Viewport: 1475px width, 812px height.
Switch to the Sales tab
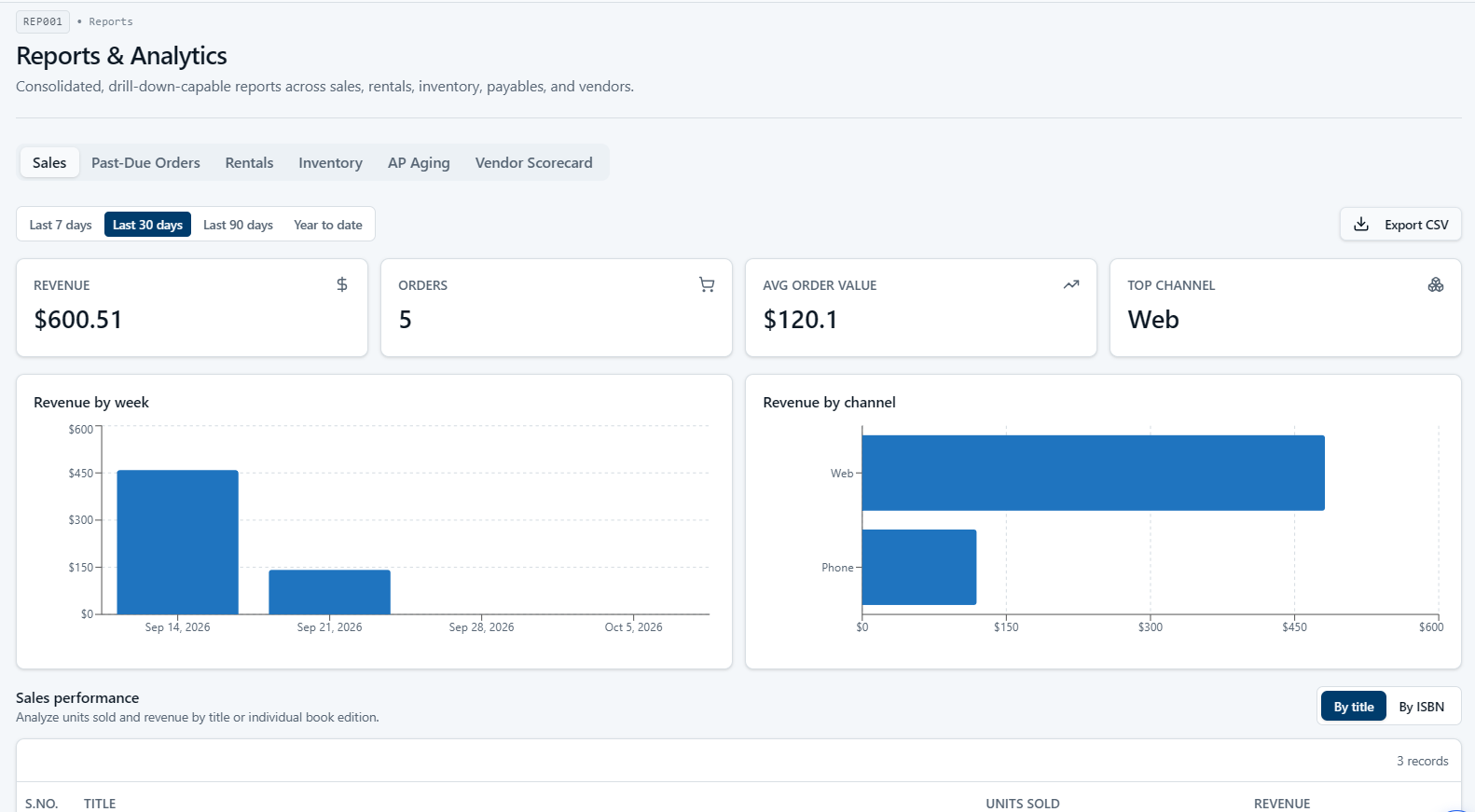click(49, 162)
